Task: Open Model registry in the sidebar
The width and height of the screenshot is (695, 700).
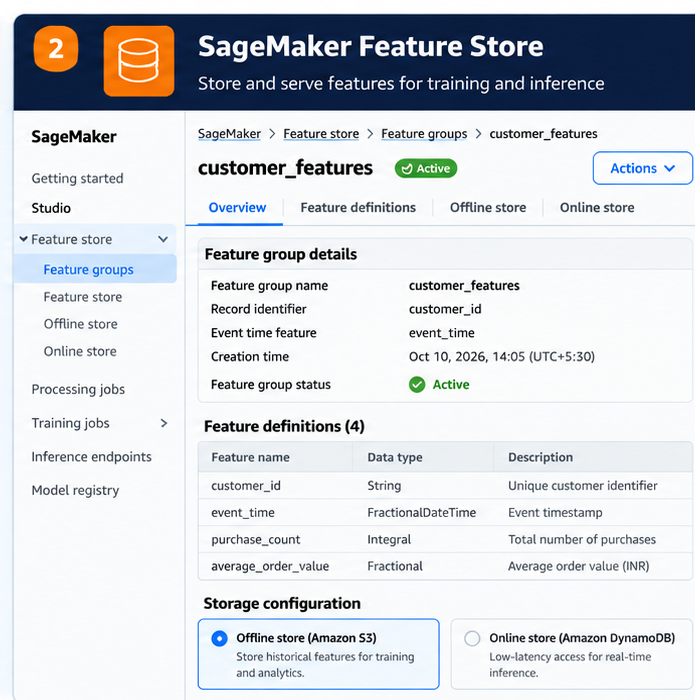Action: pos(75,491)
